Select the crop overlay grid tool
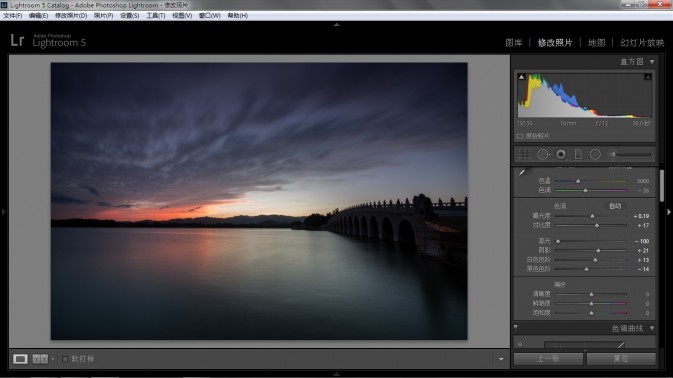The height and width of the screenshot is (378, 673). tap(524, 154)
